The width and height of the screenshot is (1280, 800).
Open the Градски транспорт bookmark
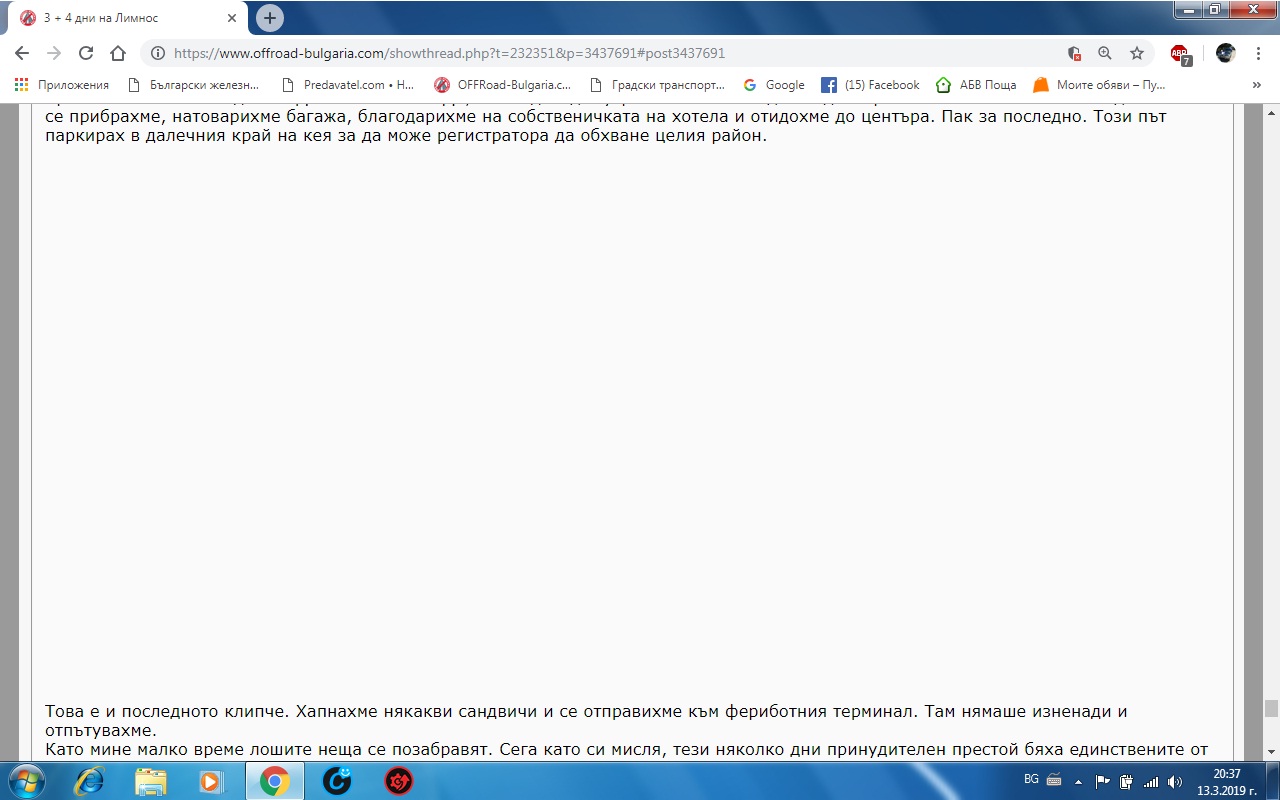pyautogui.click(x=657, y=85)
